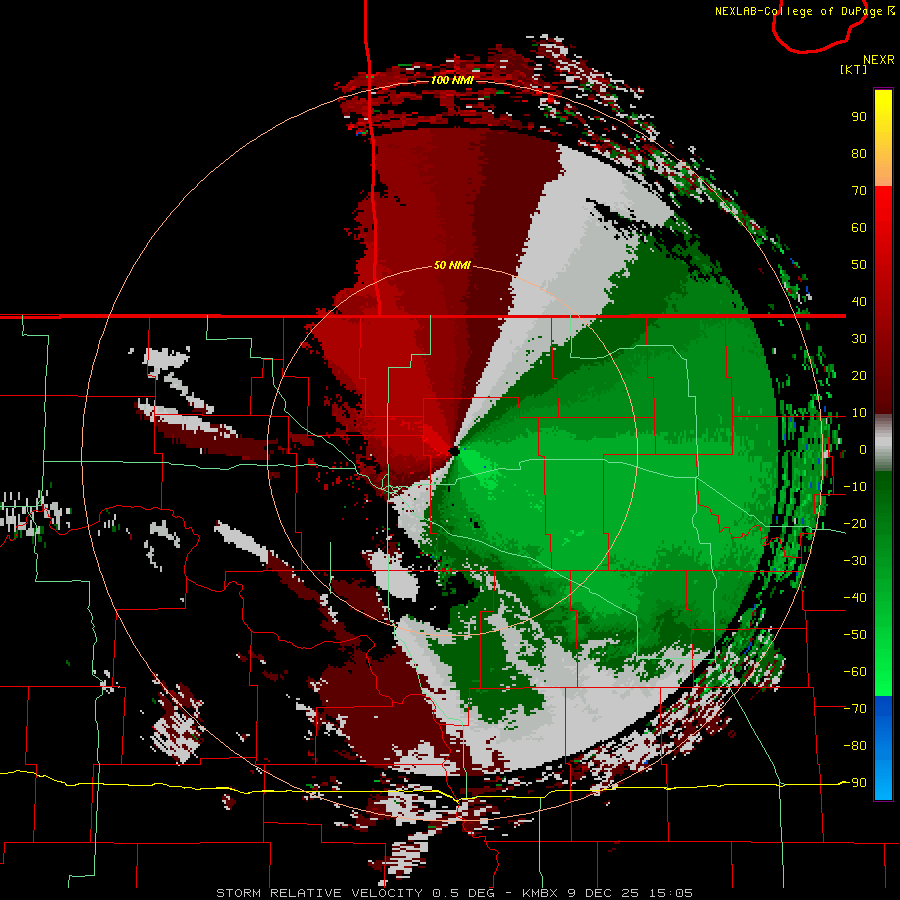Click the 40 knot scale label
Image resolution: width=900 pixels, height=900 pixels.
point(859,301)
